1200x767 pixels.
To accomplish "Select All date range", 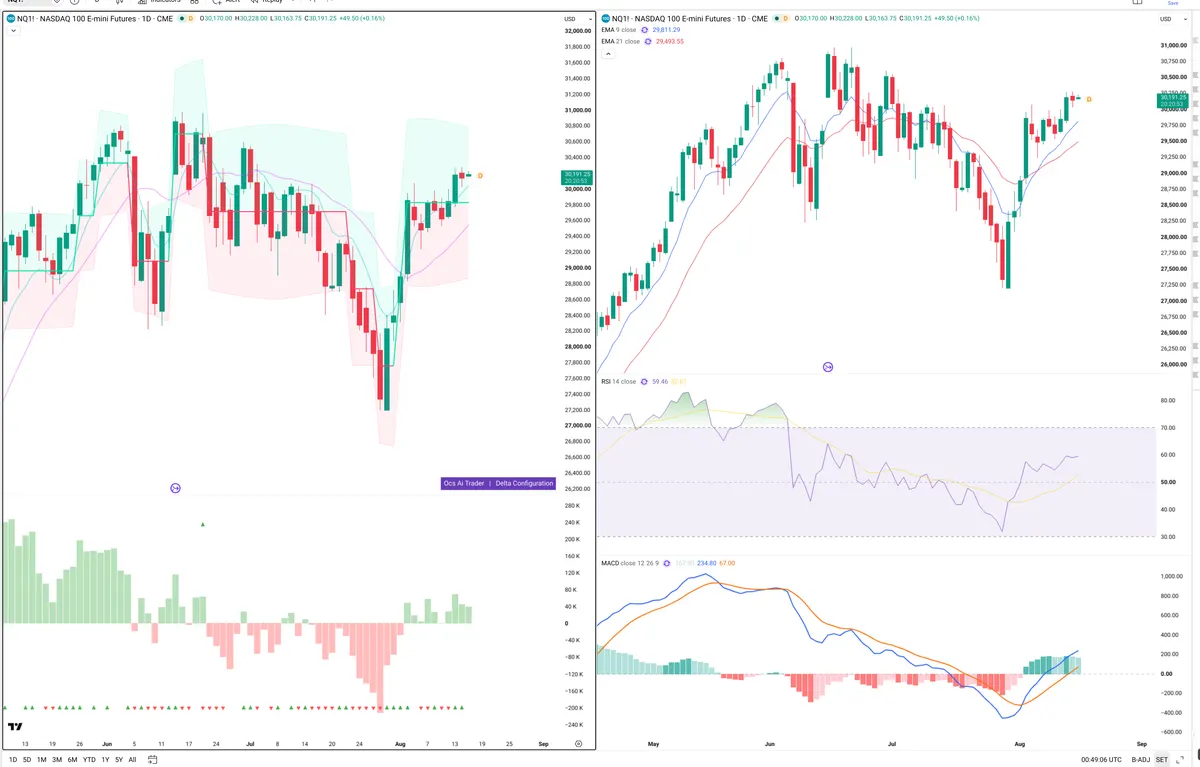I will coord(132,760).
